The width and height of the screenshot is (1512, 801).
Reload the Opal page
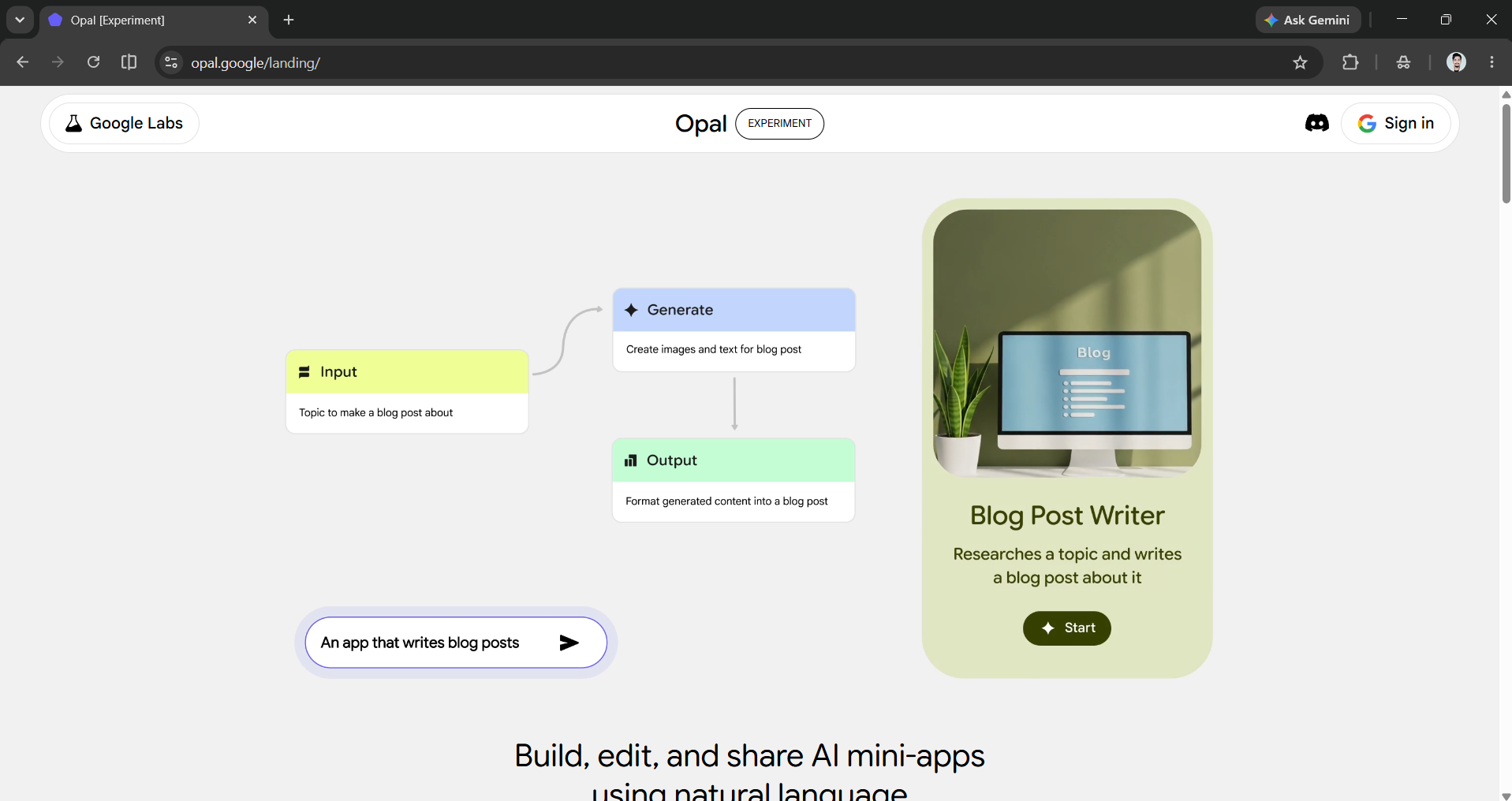[x=93, y=62]
